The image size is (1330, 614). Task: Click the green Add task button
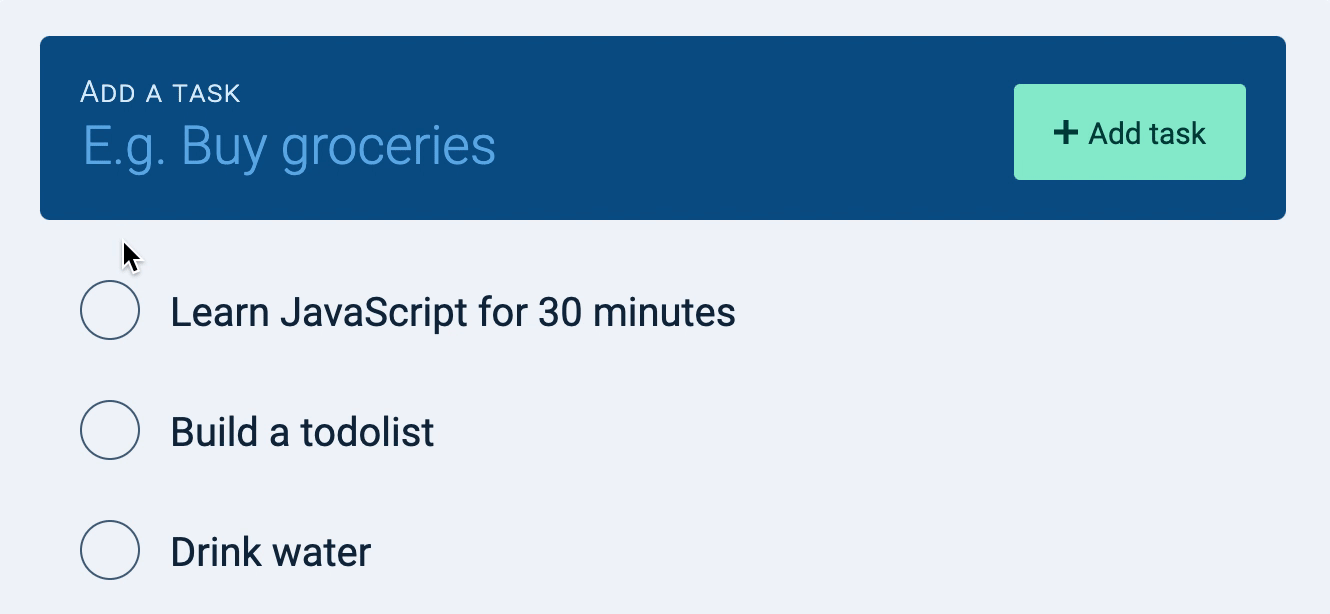(1130, 131)
